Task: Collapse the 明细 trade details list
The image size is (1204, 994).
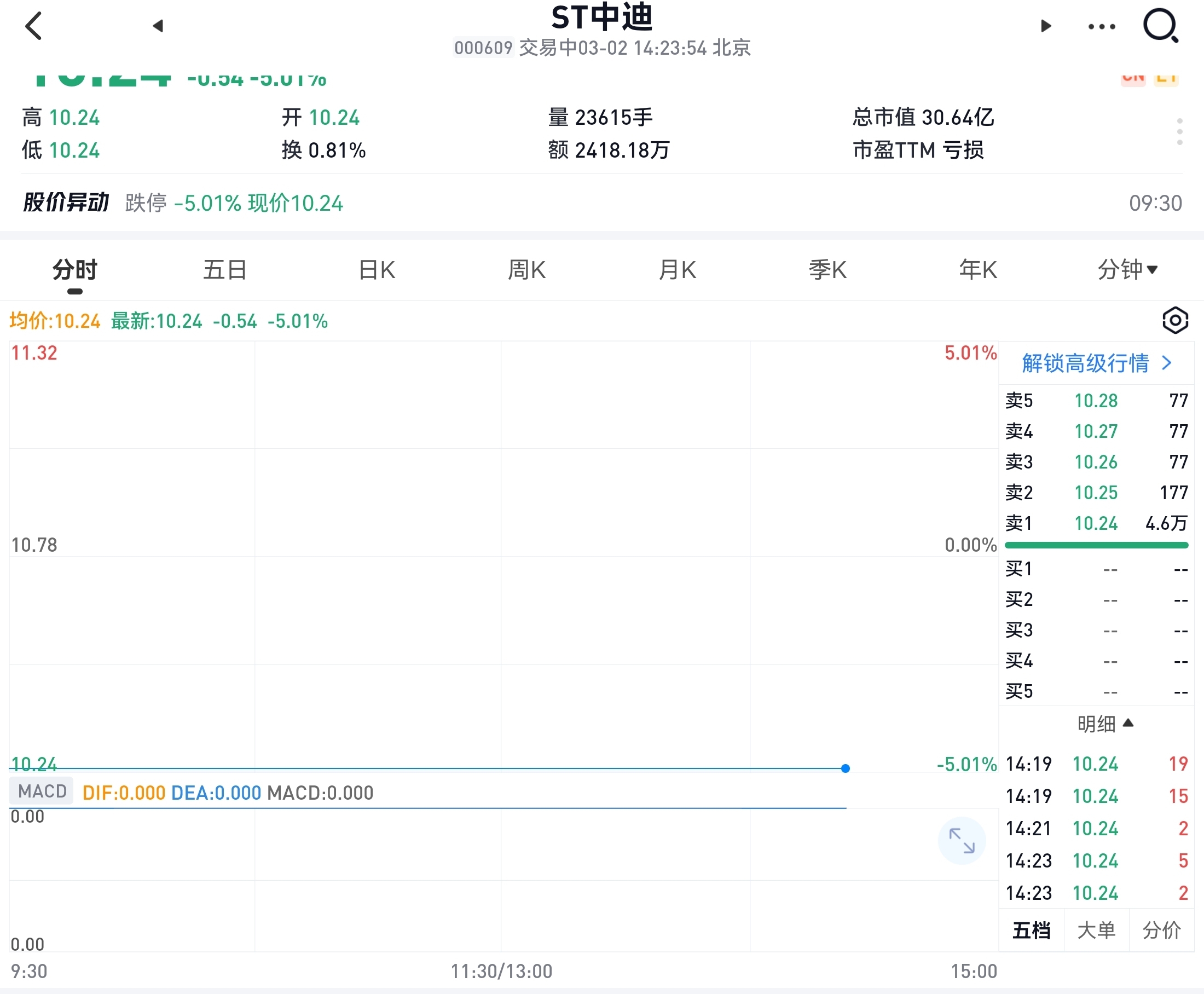Action: coord(1104,724)
